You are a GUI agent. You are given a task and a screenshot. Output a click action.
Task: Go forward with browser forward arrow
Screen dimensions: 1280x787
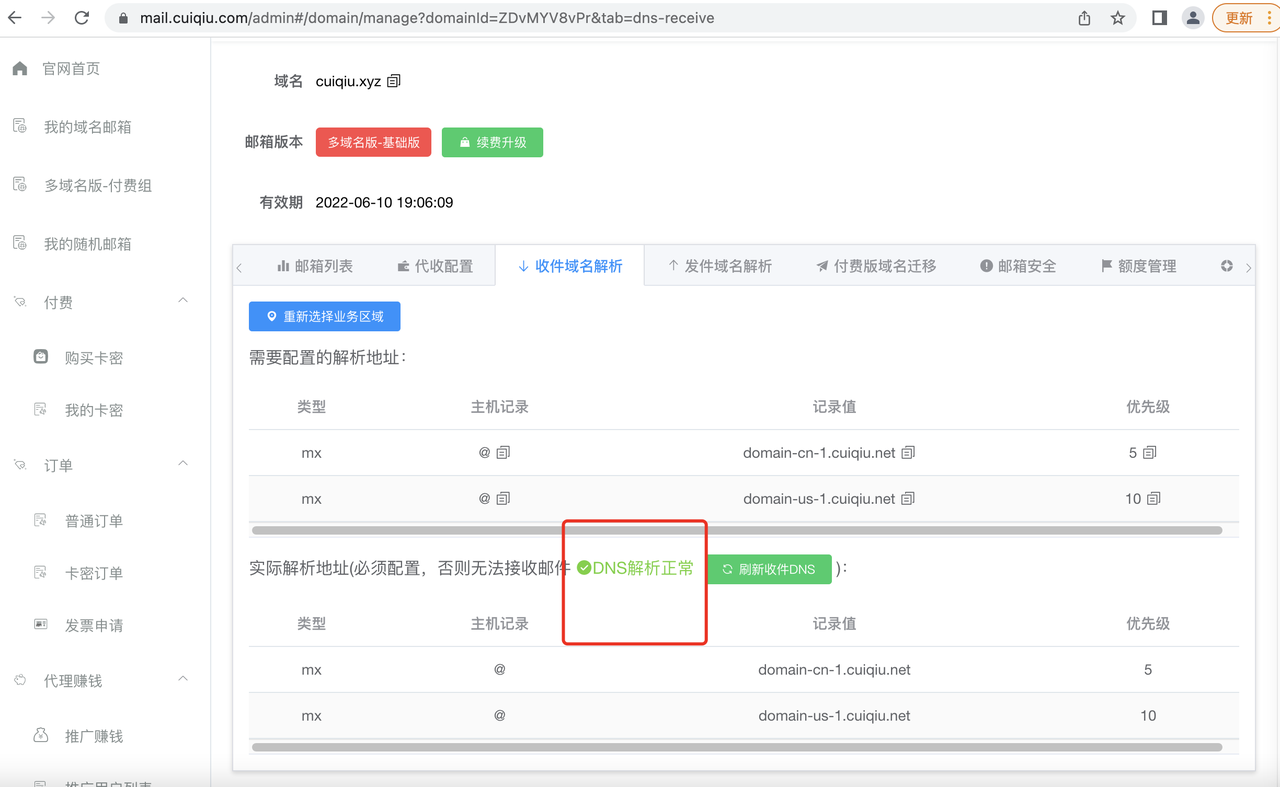[x=48, y=18]
